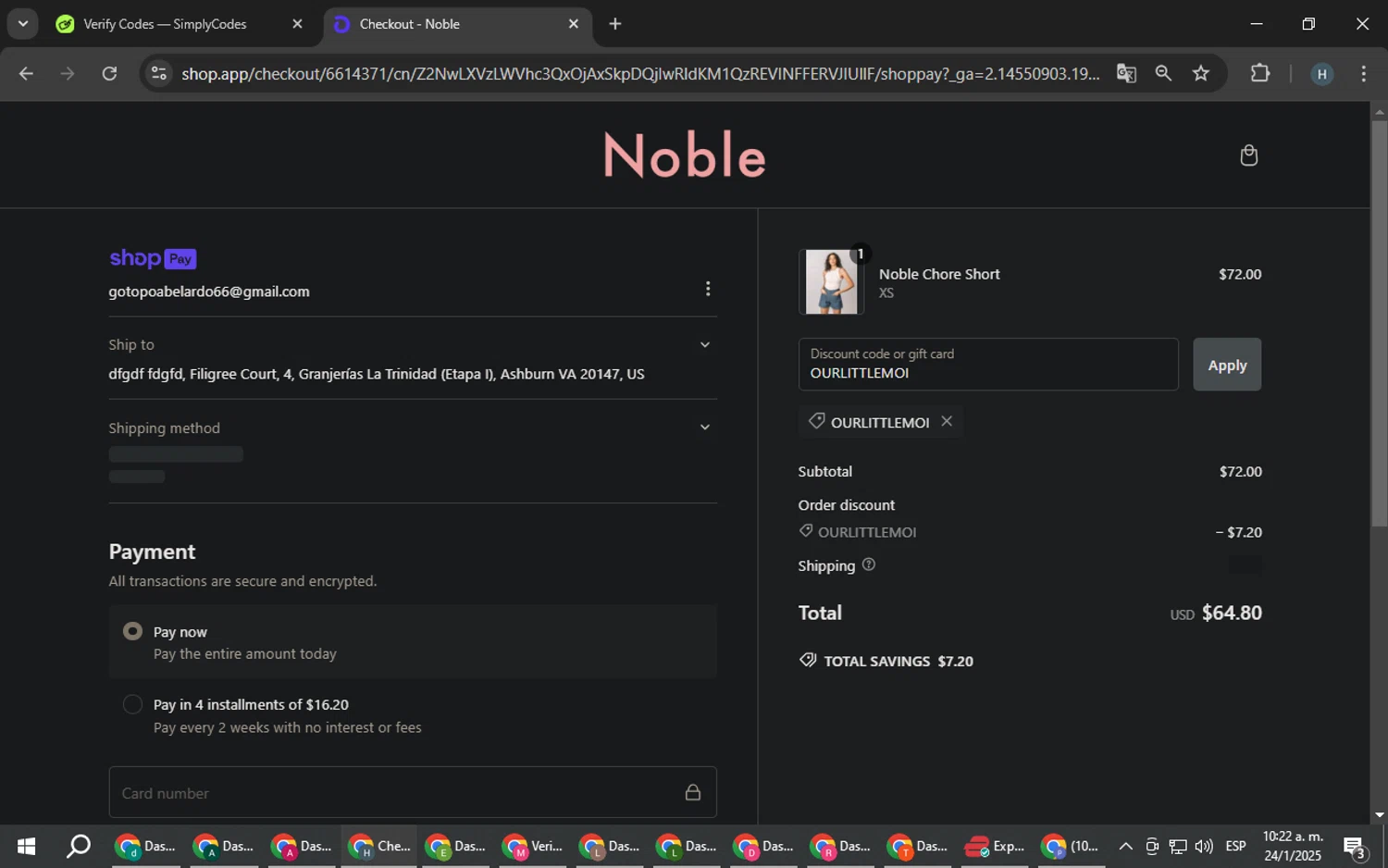Close the Checkout - Noble tab
Viewport: 1388px width, 868px height.
[x=574, y=24]
